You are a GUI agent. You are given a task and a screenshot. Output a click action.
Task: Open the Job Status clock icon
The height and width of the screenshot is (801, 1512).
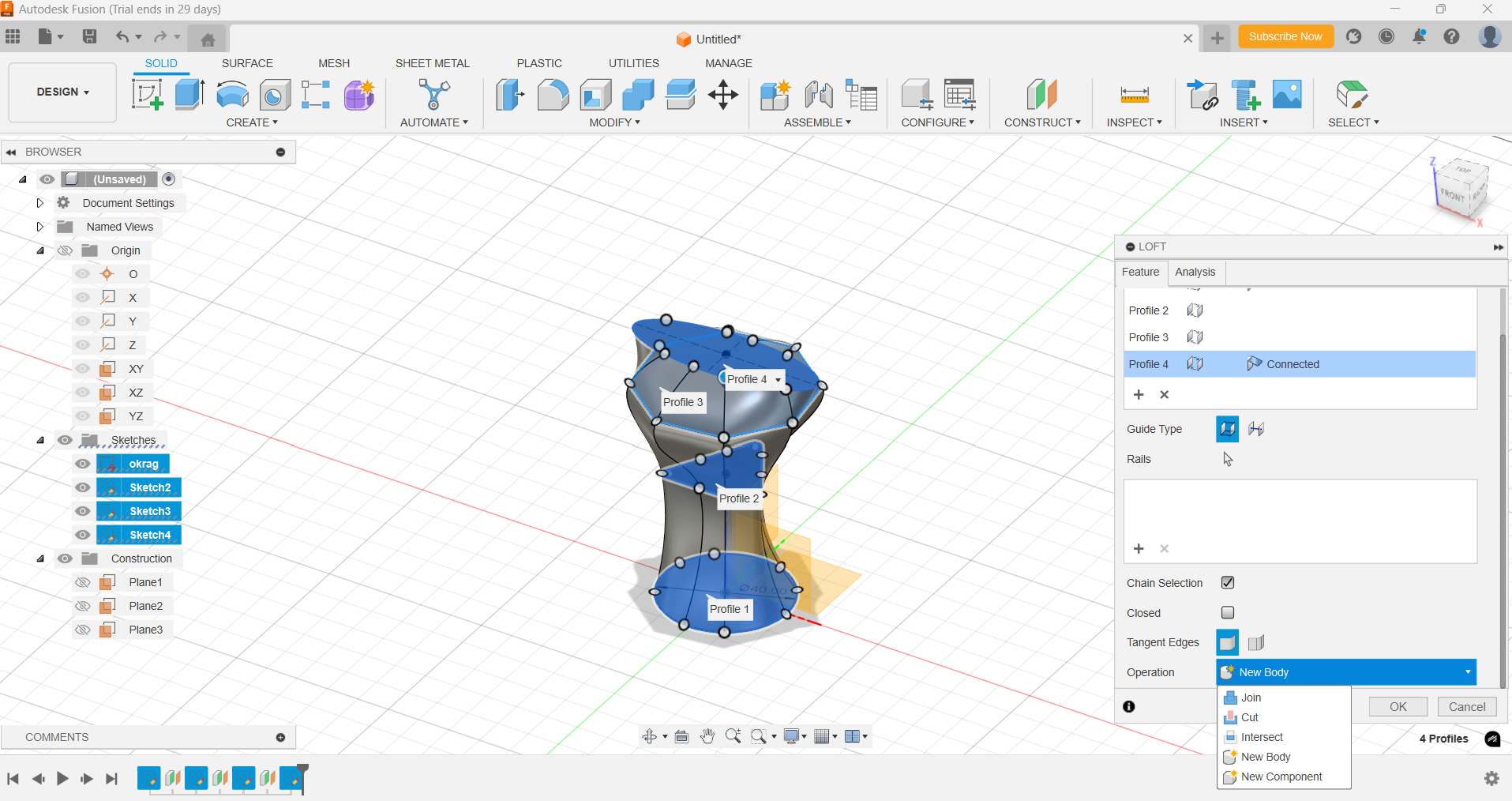[x=1386, y=36]
